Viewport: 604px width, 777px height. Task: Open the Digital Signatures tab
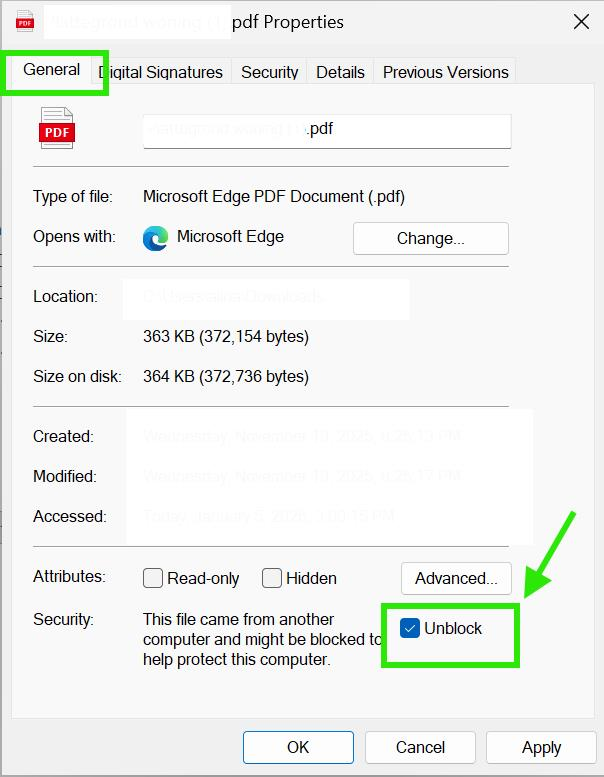(161, 72)
